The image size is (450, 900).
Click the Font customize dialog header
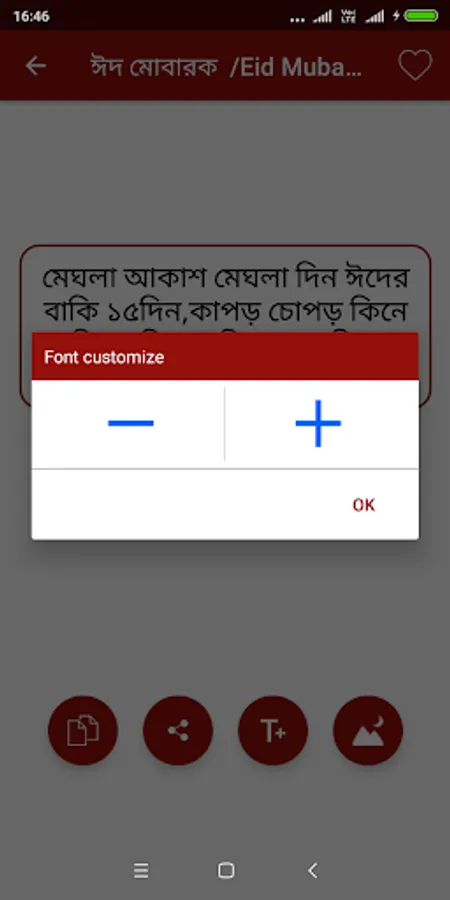[x=225, y=356]
